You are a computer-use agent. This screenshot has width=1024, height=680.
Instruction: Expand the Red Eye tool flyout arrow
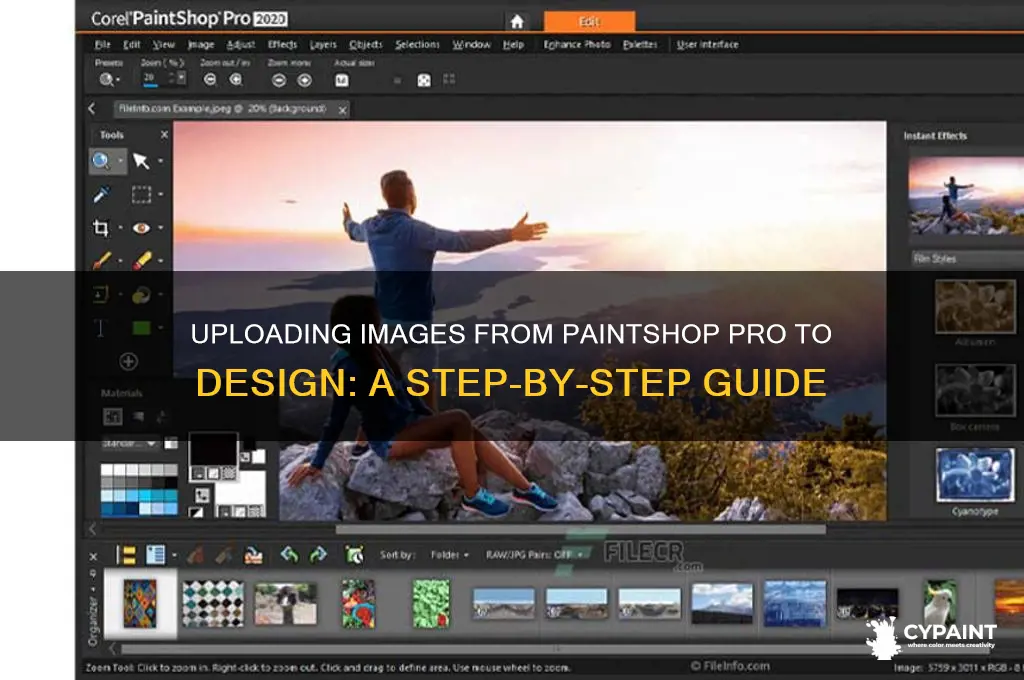161,228
